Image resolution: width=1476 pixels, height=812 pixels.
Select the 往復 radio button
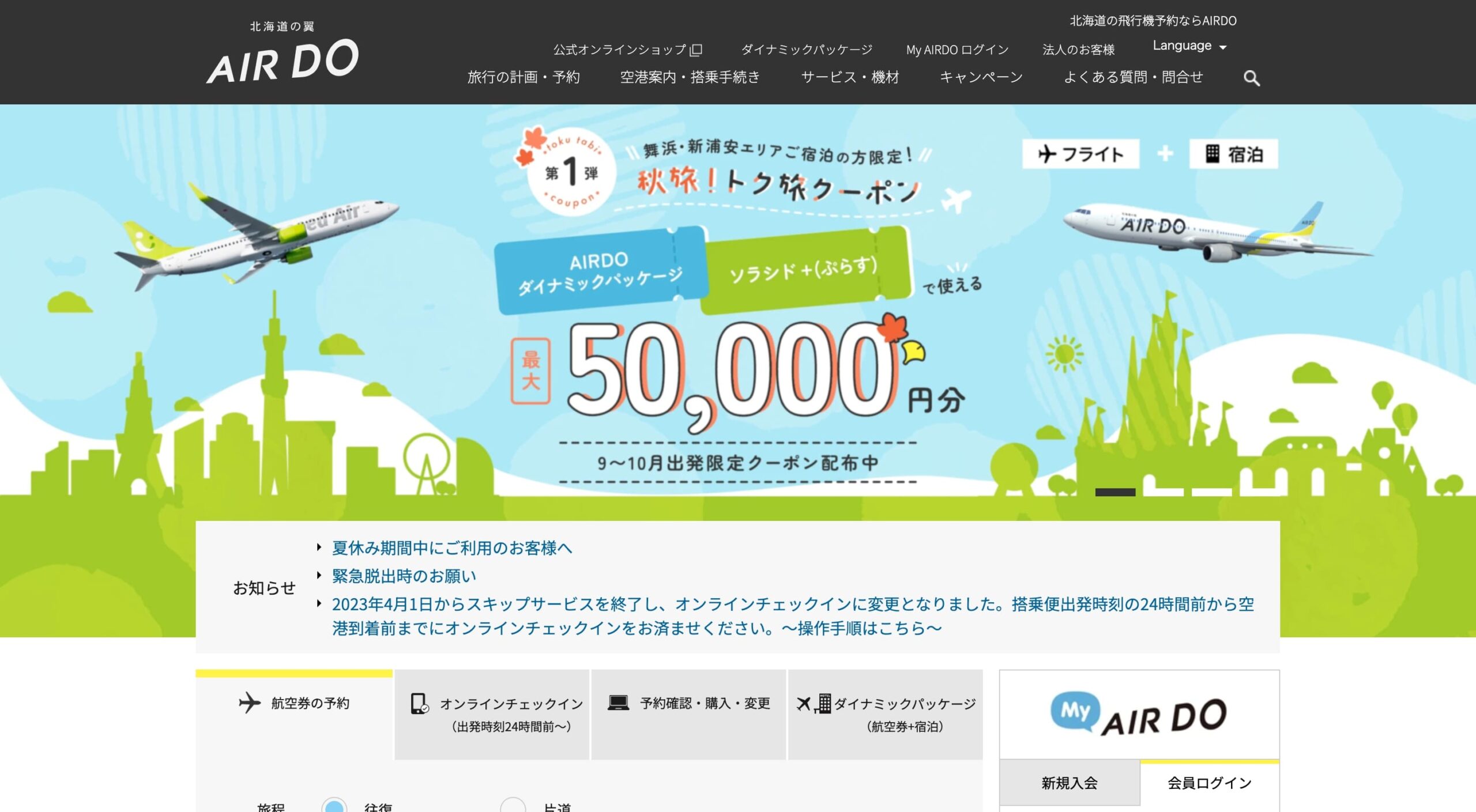click(x=334, y=806)
